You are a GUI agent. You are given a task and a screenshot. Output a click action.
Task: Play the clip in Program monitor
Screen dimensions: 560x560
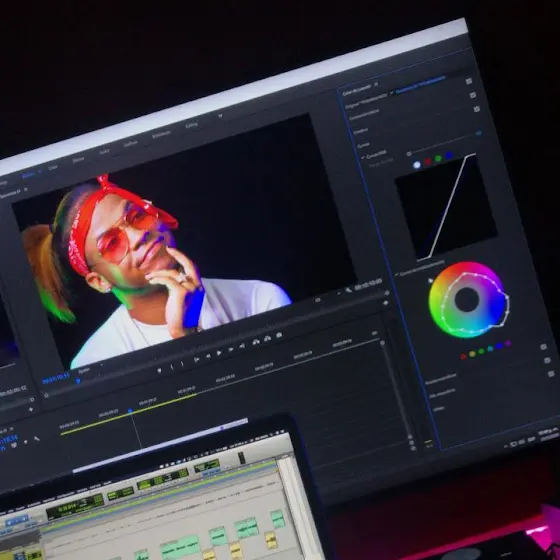click(x=219, y=353)
